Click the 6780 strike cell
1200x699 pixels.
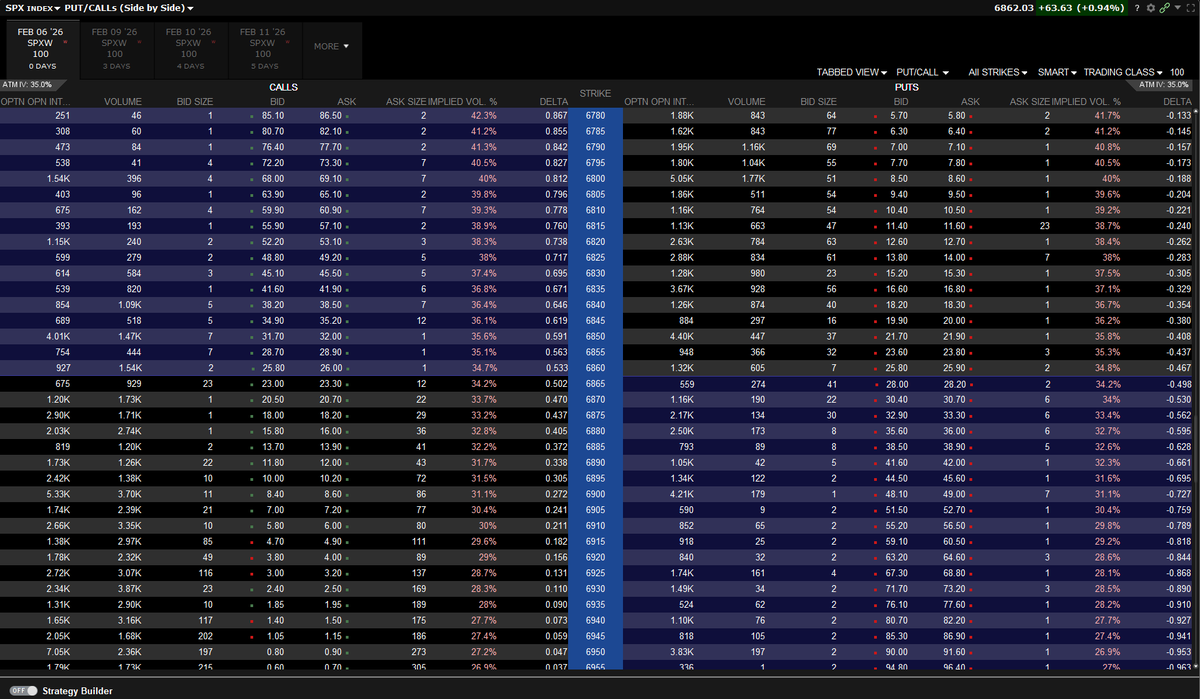coord(595,116)
